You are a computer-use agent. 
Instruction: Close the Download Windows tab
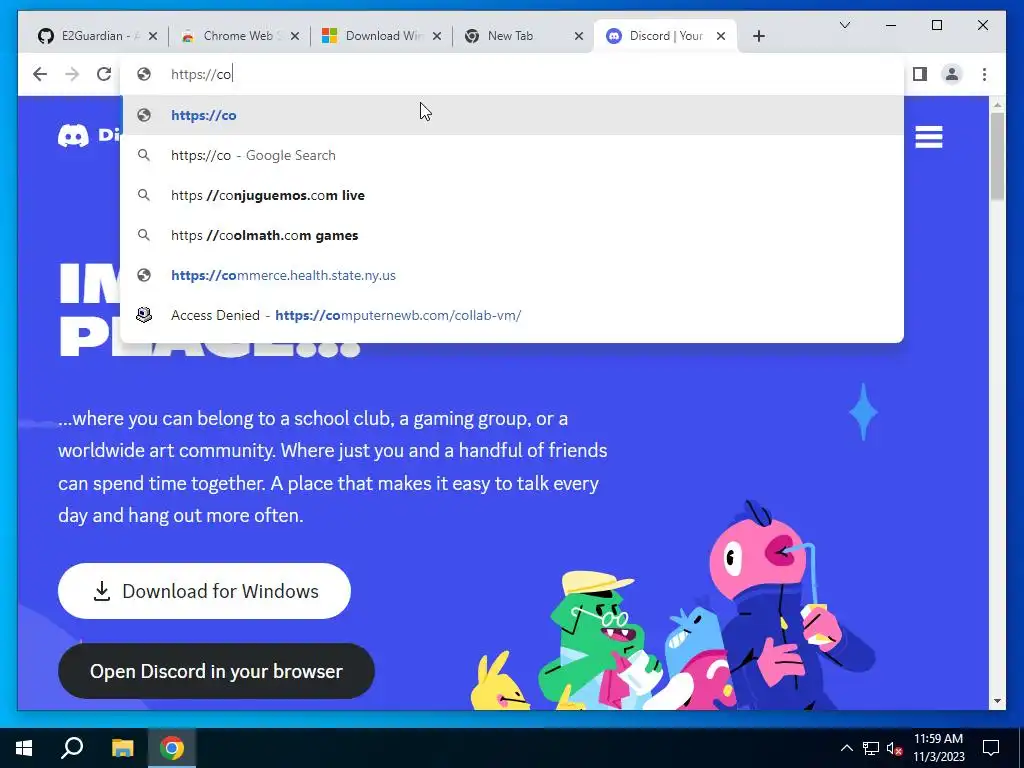pos(437,36)
